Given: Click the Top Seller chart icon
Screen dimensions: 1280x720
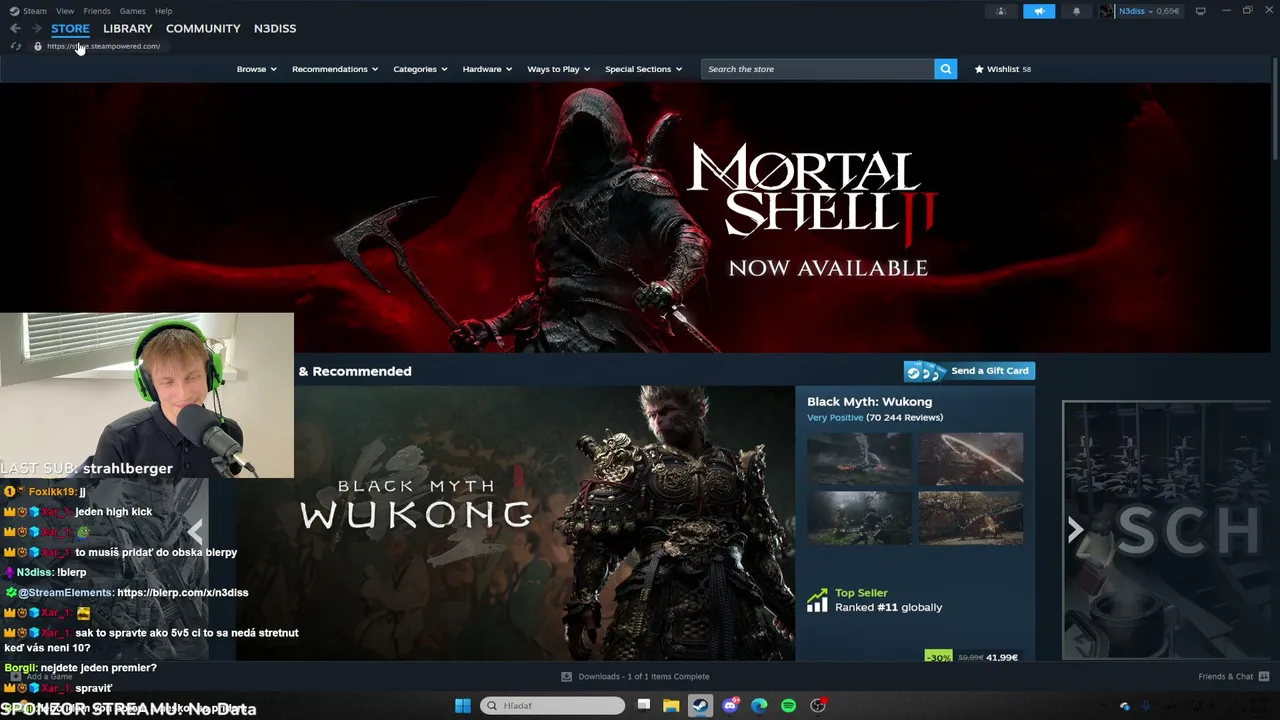Looking at the screenshot, I should point(817,600).
